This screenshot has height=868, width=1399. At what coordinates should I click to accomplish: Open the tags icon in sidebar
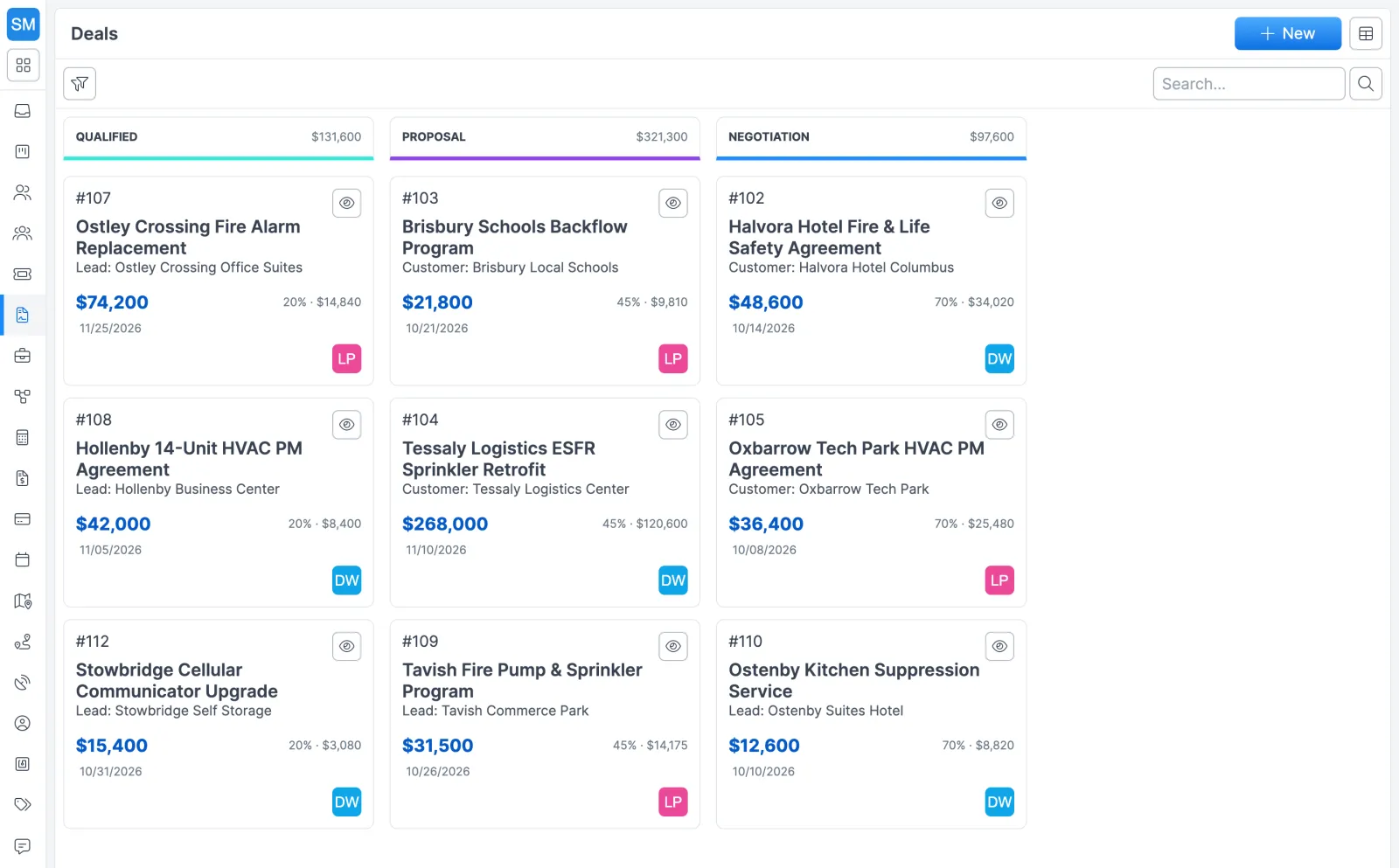click(23, 804)
